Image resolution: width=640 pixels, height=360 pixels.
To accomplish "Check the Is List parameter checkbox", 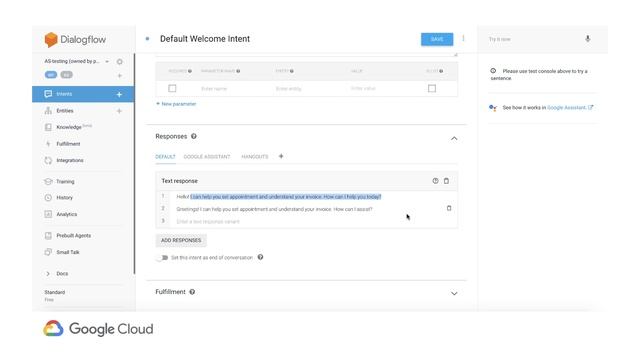I will [x=432, y=88].
